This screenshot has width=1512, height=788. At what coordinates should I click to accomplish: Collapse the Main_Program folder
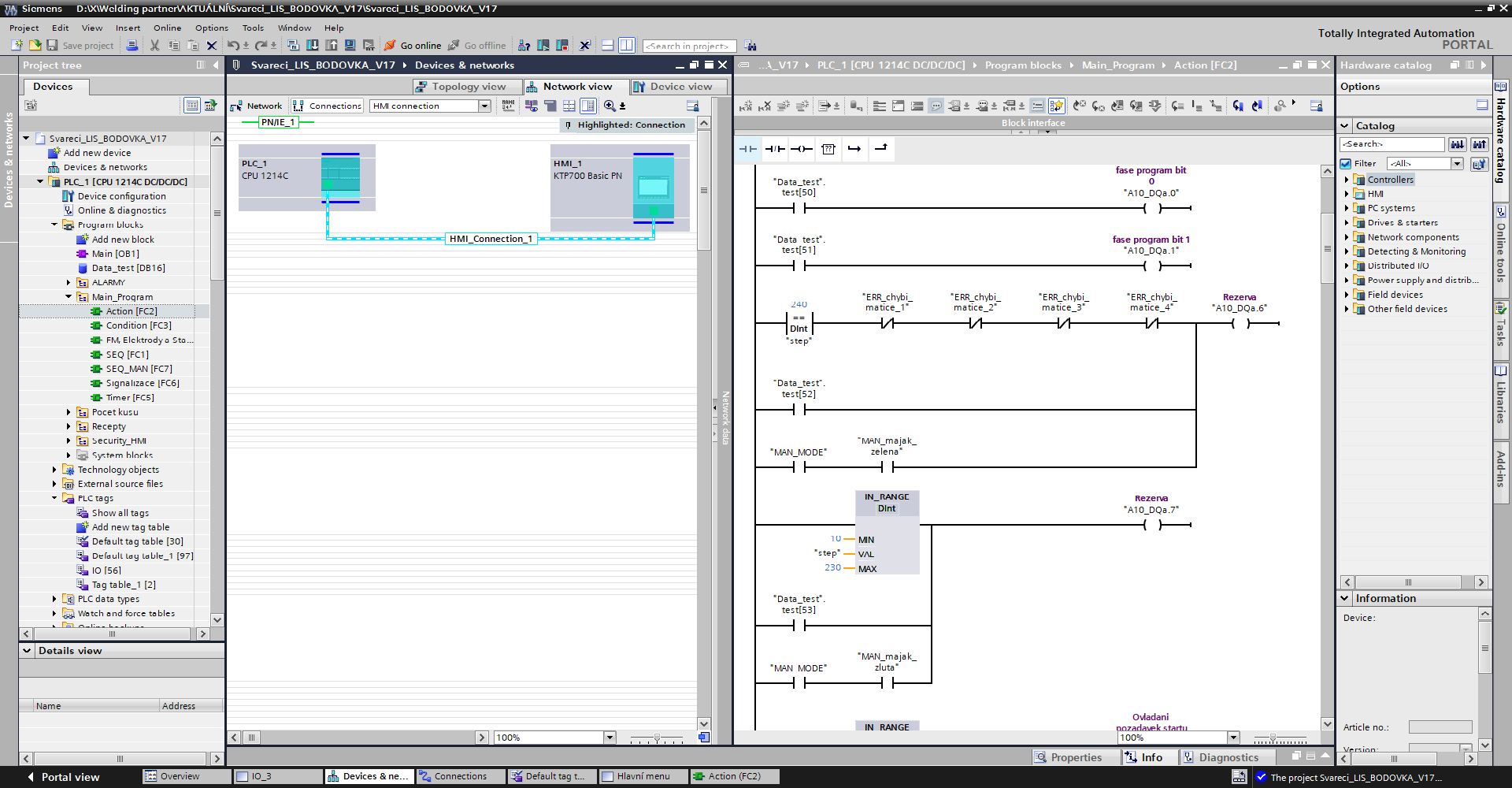coord(69,297)
